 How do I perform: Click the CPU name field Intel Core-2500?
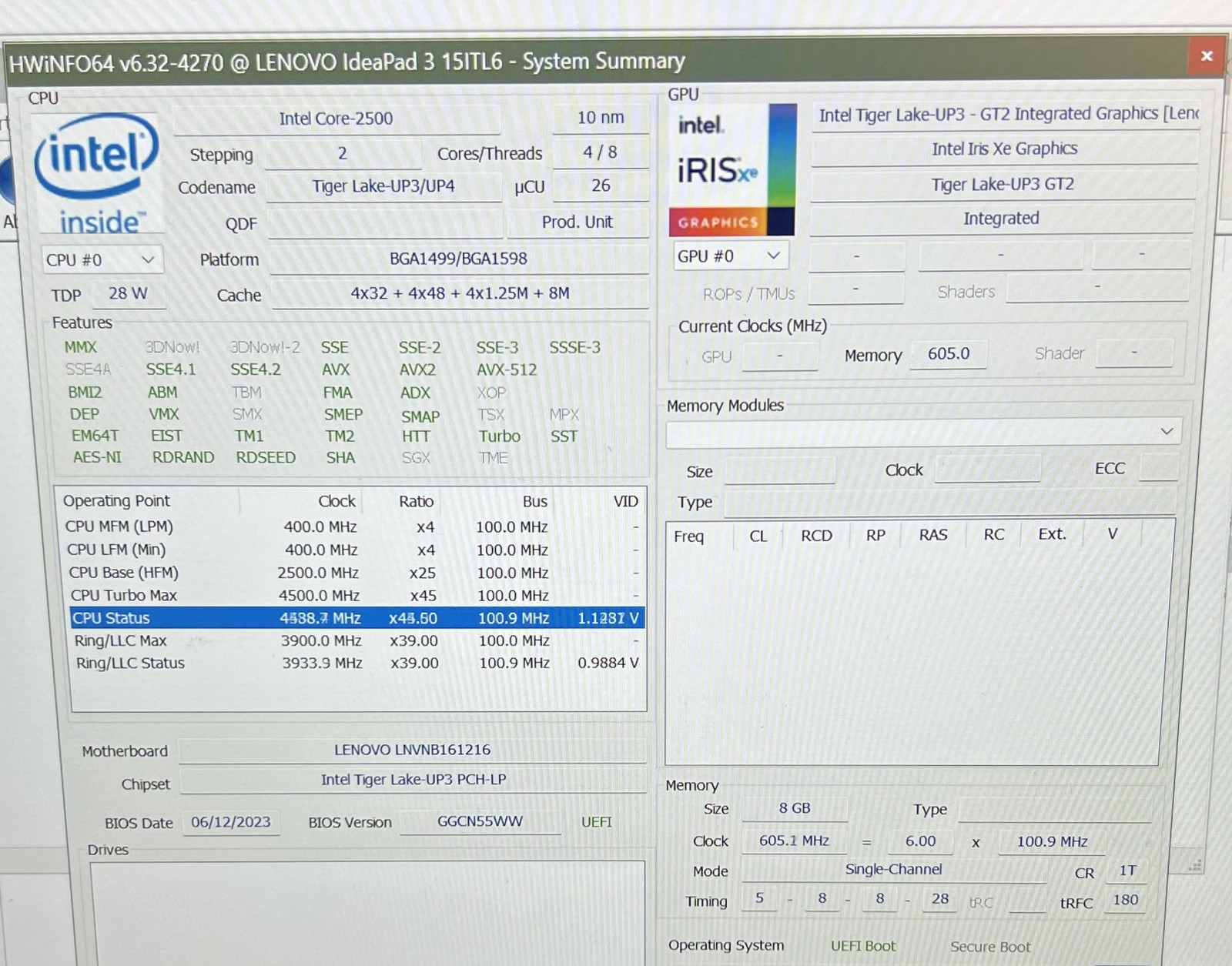click(336, 119)
